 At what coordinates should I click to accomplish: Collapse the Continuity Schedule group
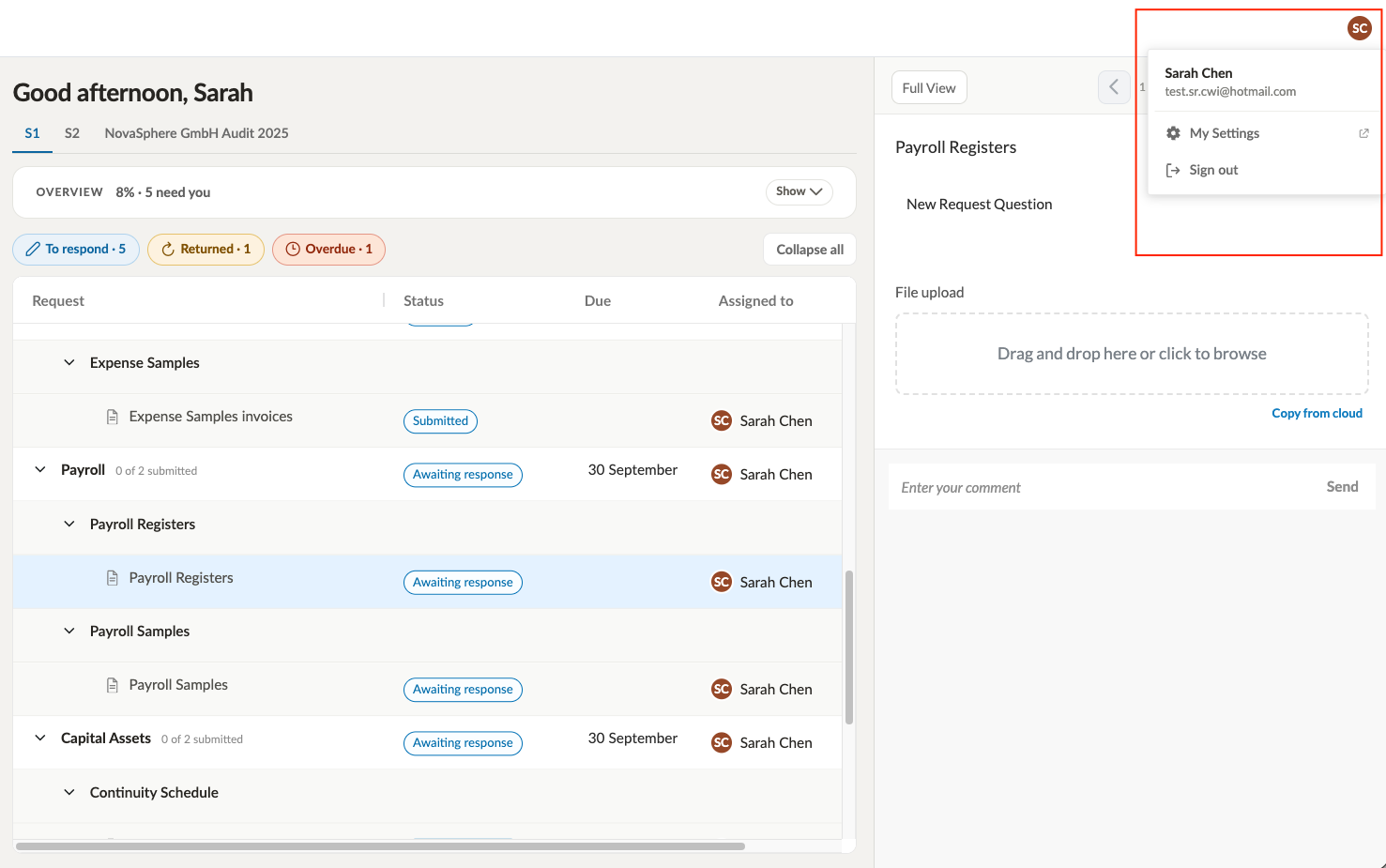pos(69,792)
